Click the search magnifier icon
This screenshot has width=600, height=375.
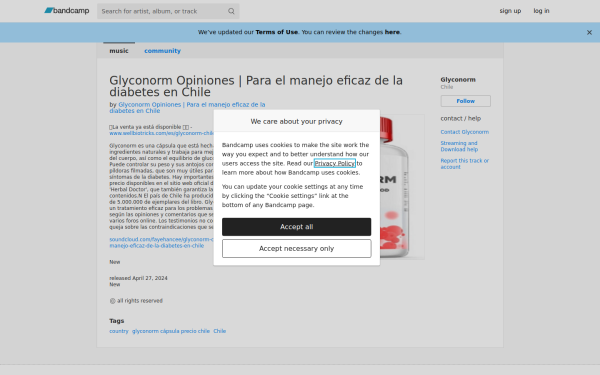tap(231, 11)
